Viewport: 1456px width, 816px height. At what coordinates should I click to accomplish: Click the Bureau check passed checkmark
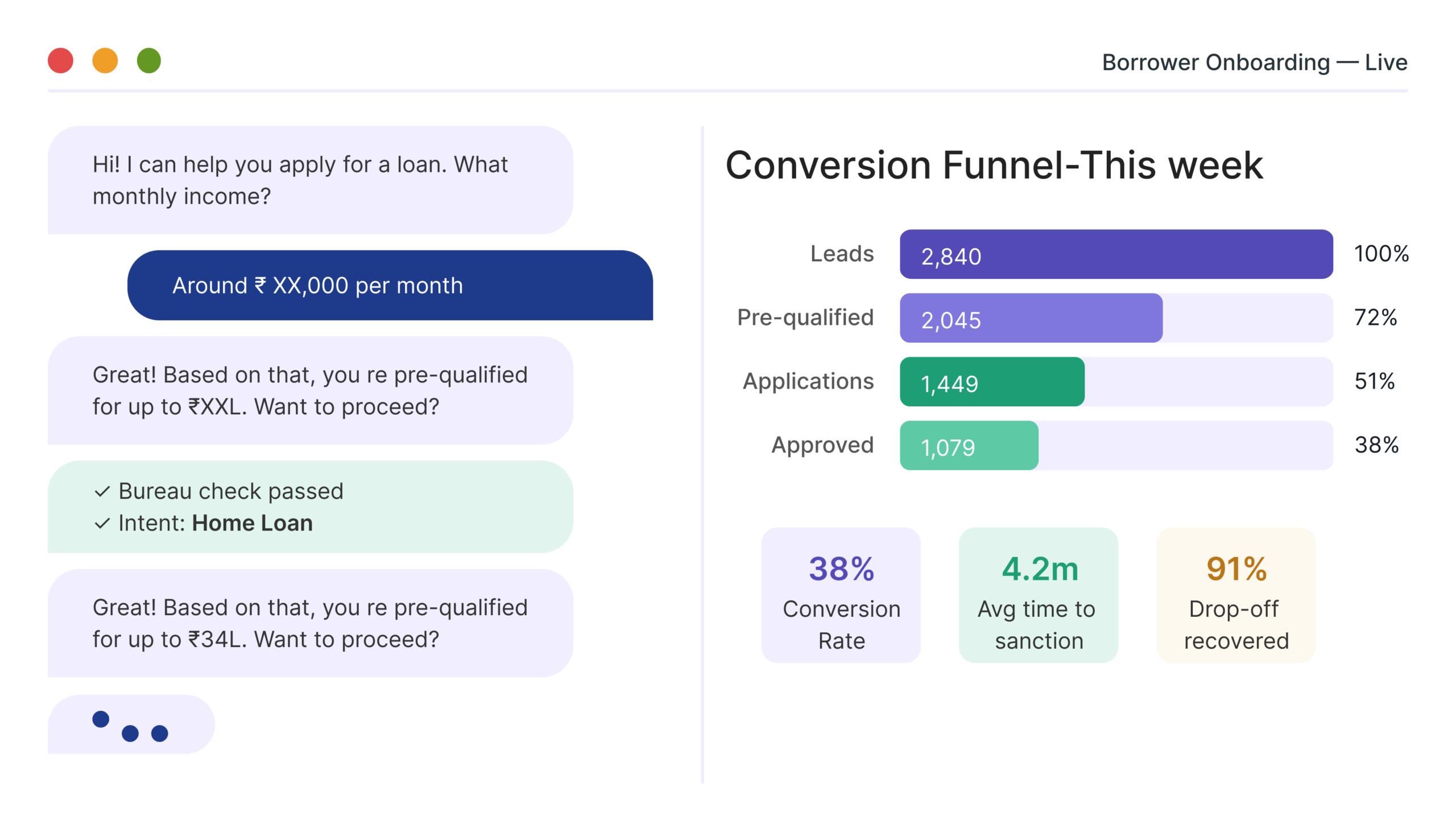pyautogui.click(x=102, y=492)
